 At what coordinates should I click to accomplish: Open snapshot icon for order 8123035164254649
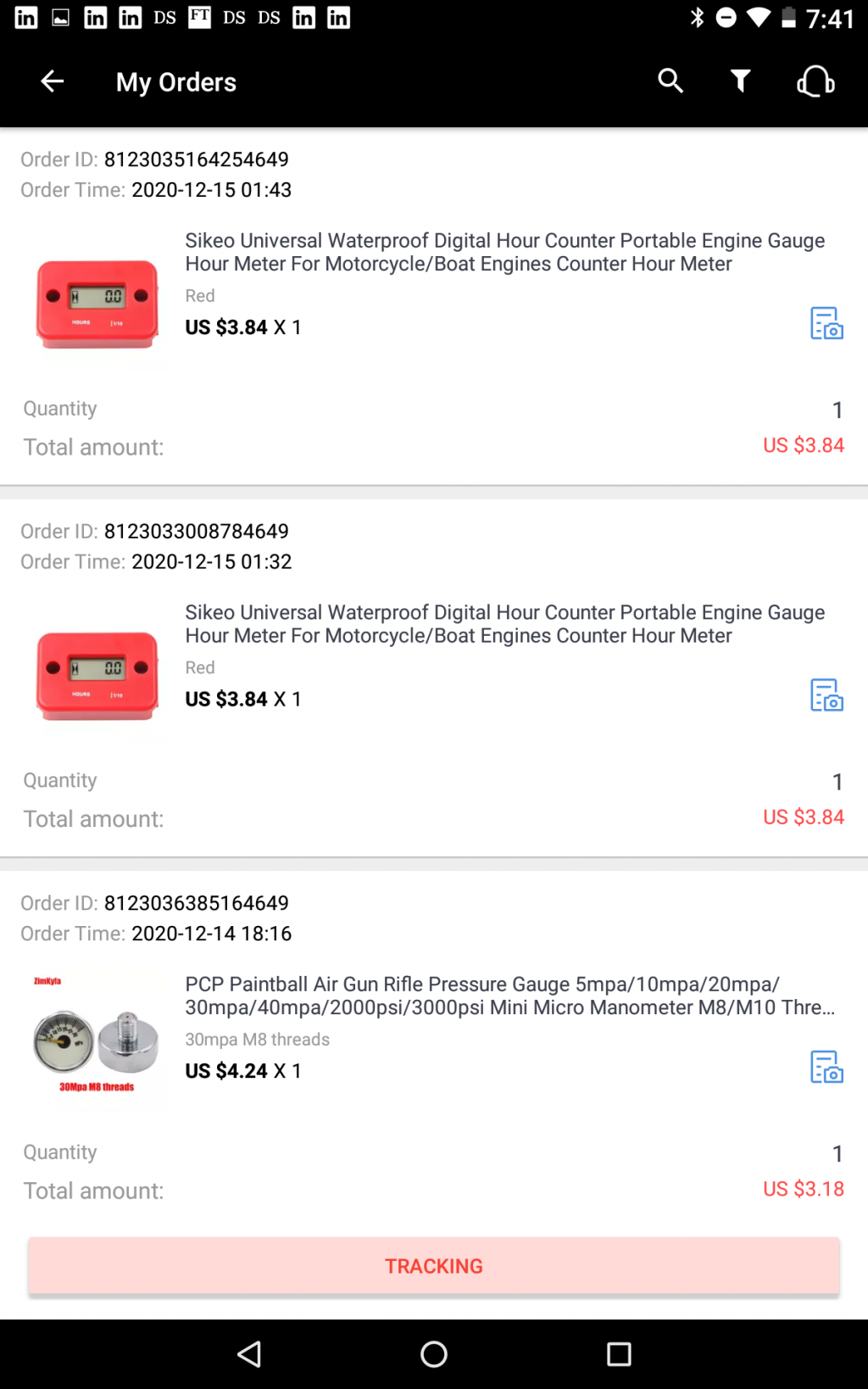pos(826,323)
